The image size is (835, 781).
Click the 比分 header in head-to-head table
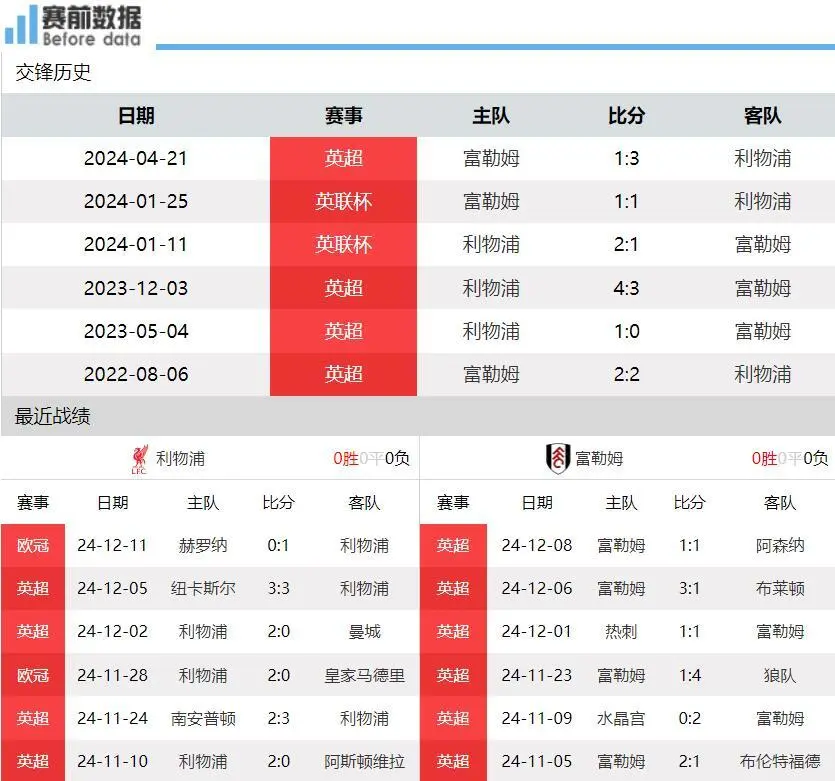coord(626,116)
